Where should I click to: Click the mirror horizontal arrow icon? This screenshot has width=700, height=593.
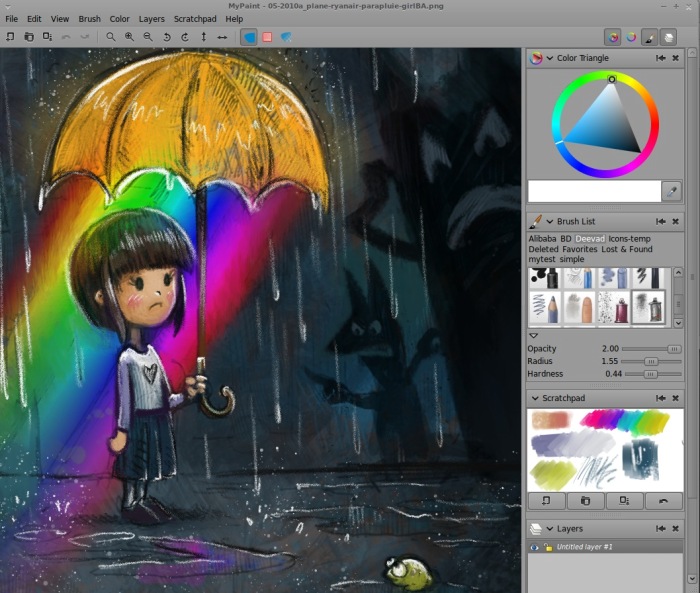(x=222, y=37)
